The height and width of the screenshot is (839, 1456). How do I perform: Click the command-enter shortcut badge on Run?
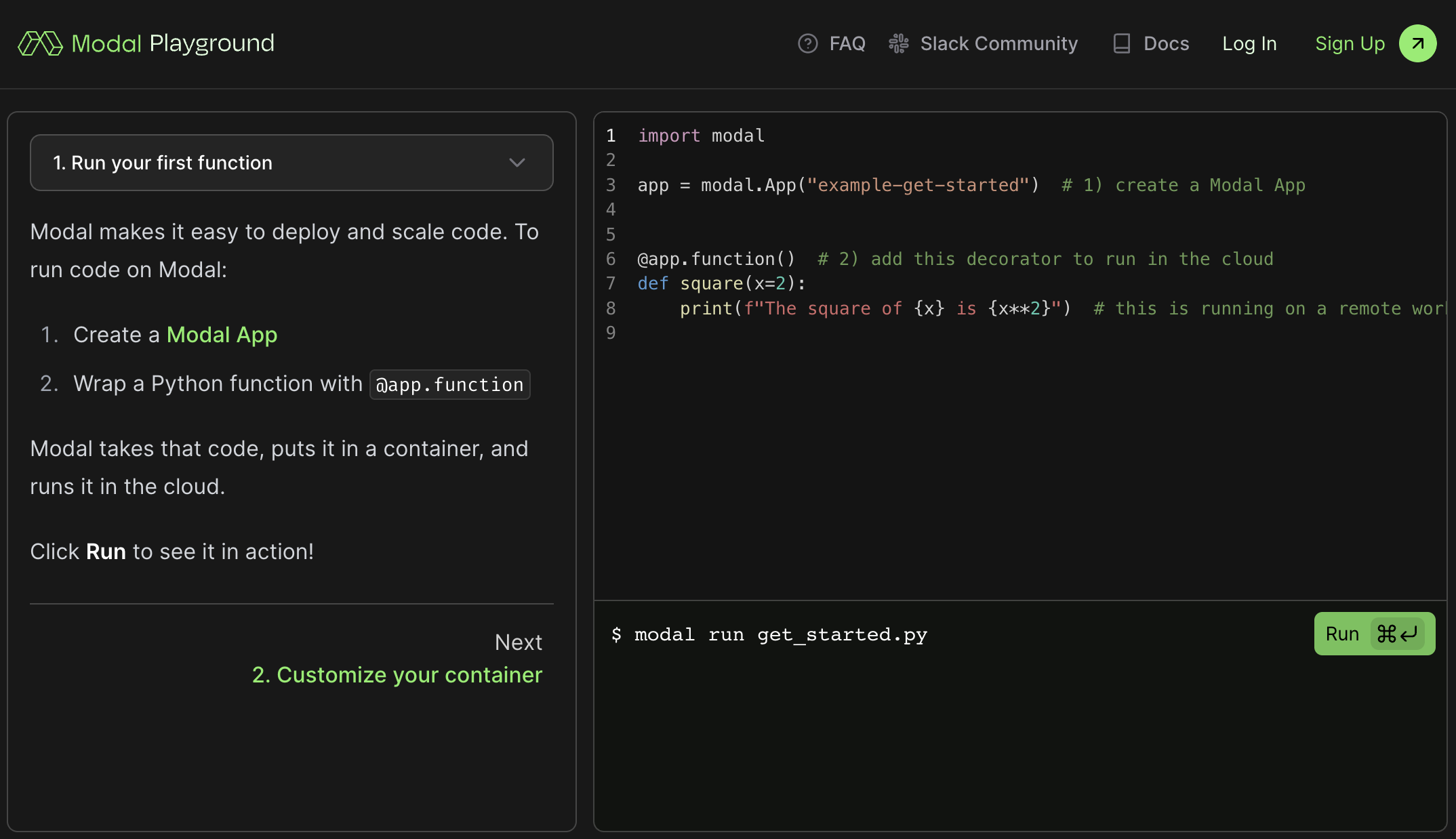pos(1397,634)
